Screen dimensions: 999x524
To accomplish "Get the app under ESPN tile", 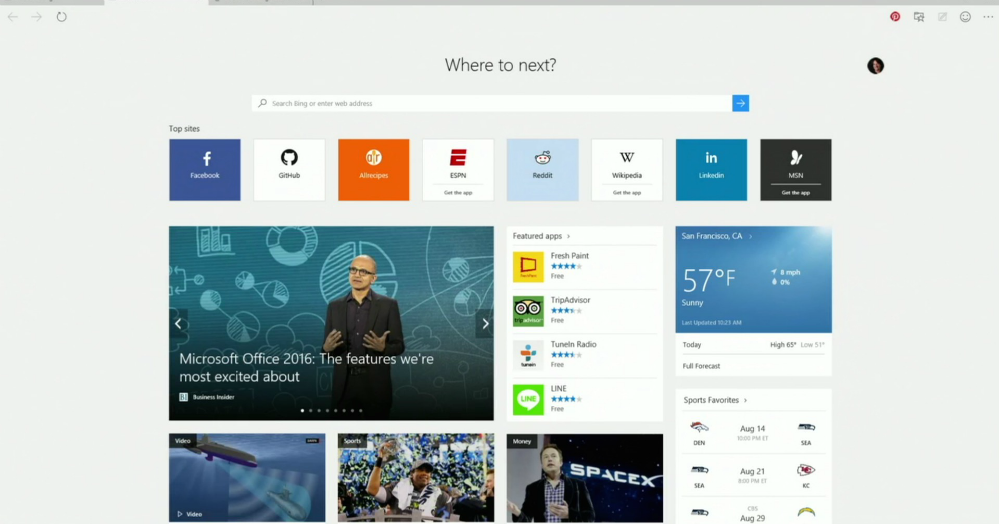I will click(x=458, y=193).
